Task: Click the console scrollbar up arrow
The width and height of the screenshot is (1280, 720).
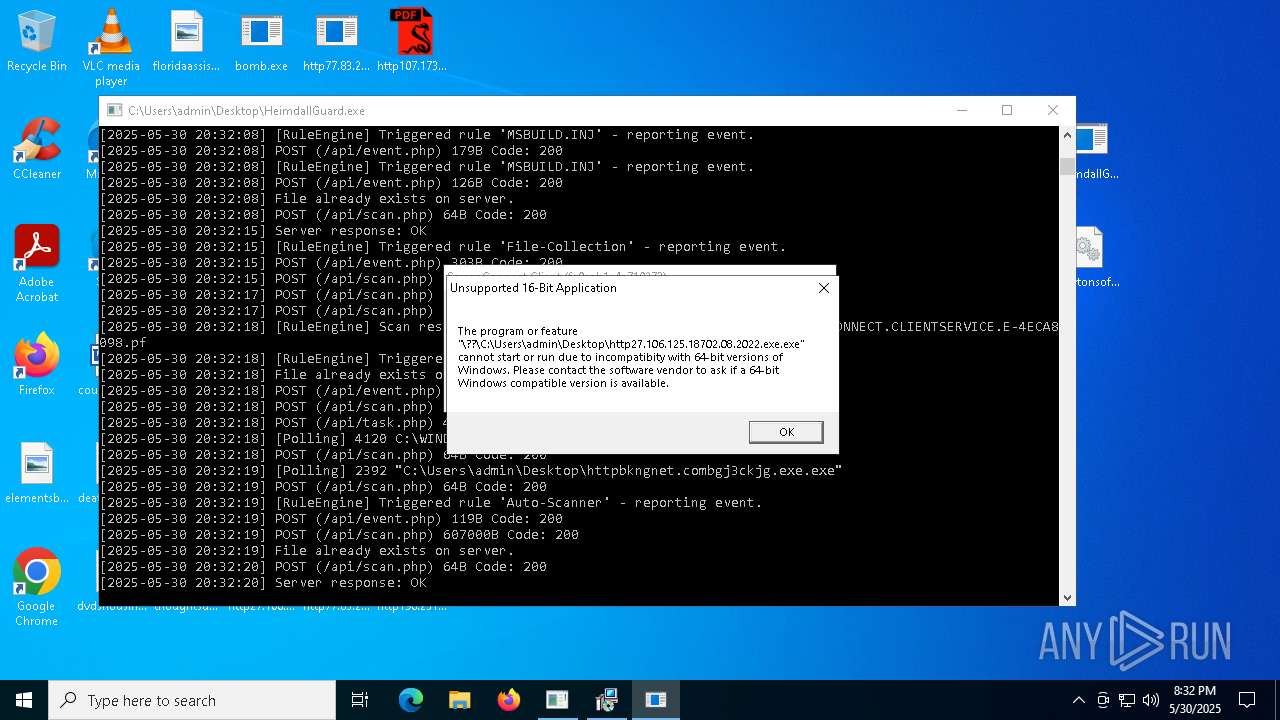Action: 1067,135
